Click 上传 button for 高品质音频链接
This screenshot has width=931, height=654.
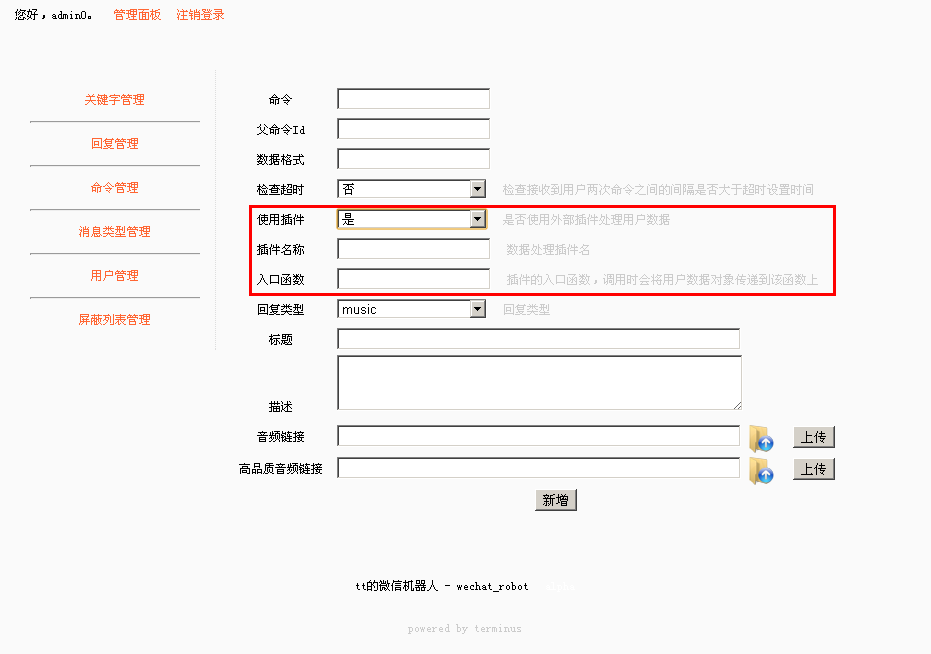click(813, 469)
